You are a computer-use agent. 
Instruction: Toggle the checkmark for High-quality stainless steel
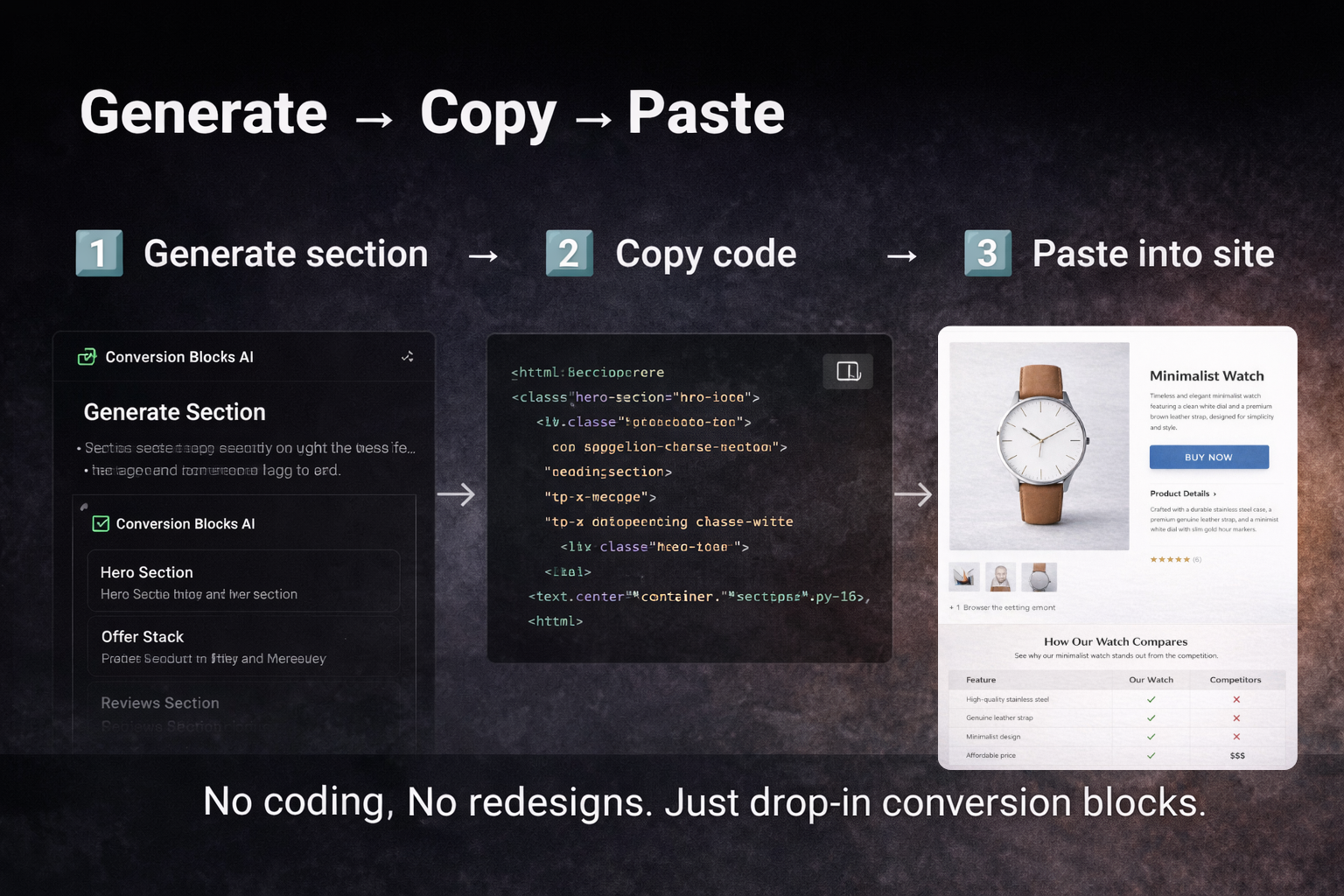[1151, 699]
